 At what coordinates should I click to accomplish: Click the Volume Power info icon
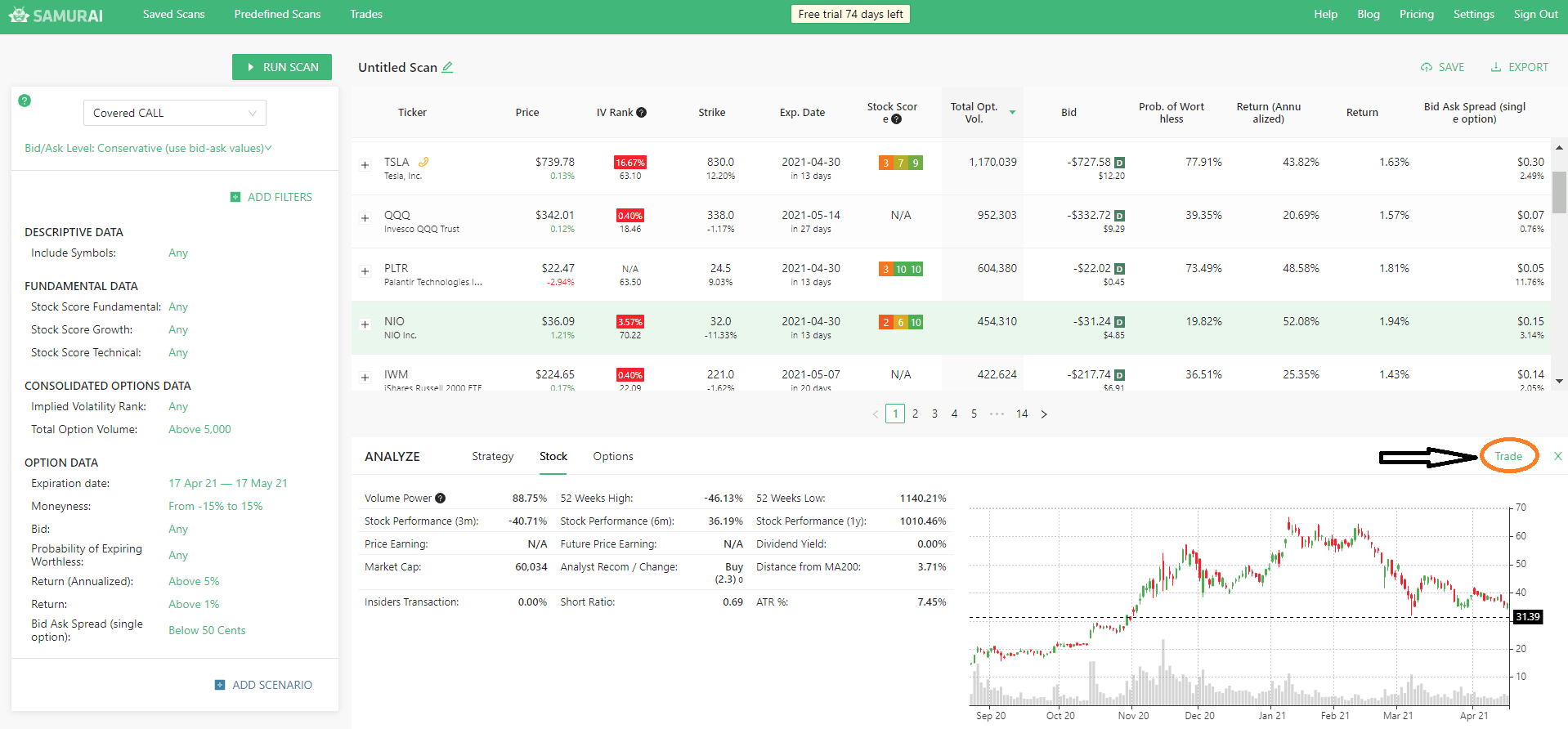[441, 499]
